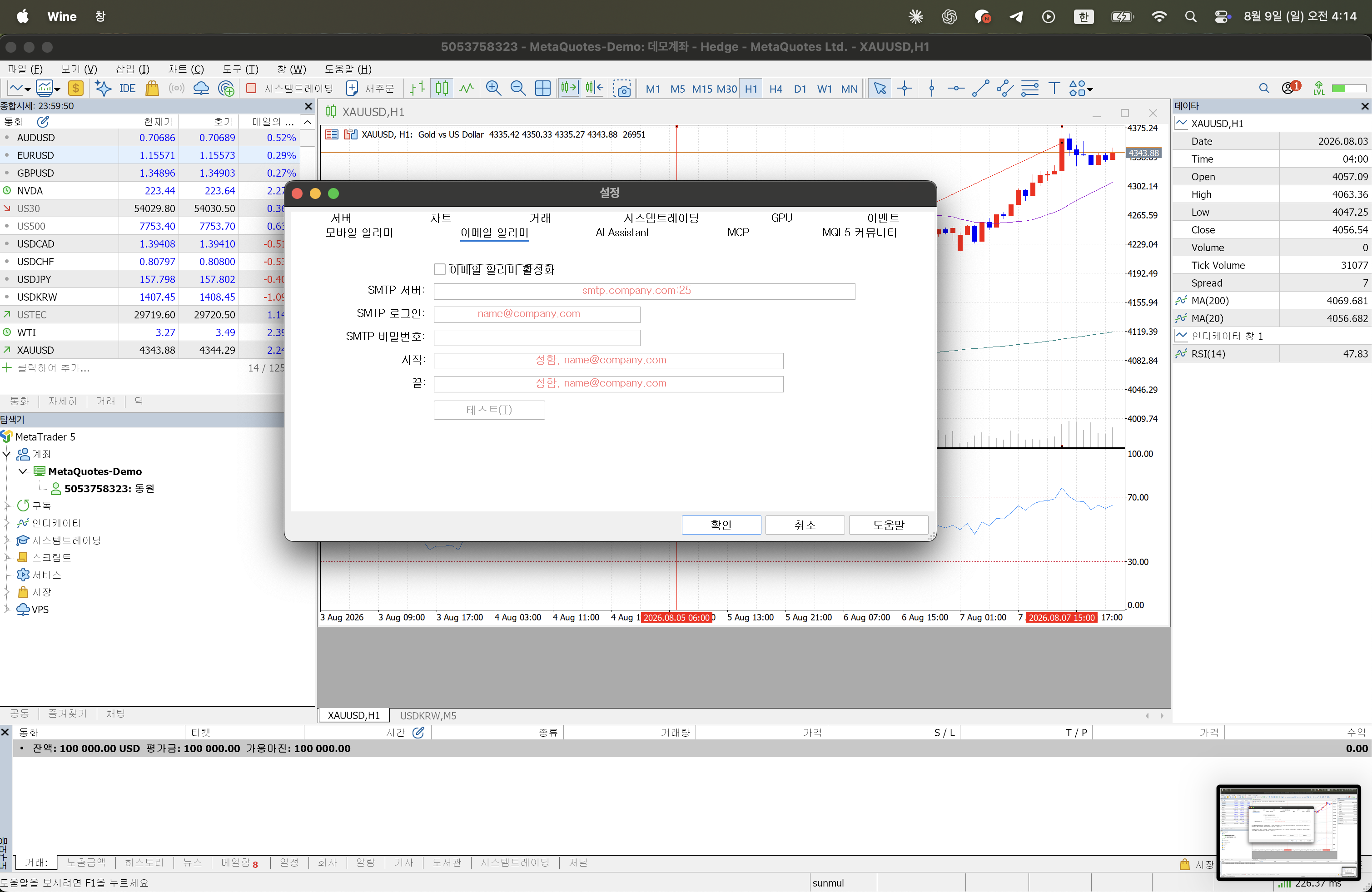This screenshot has height=892, width=1372.
Task: Expand the 인디케이터 node in navigator
Action: click(x=7, y=523)
